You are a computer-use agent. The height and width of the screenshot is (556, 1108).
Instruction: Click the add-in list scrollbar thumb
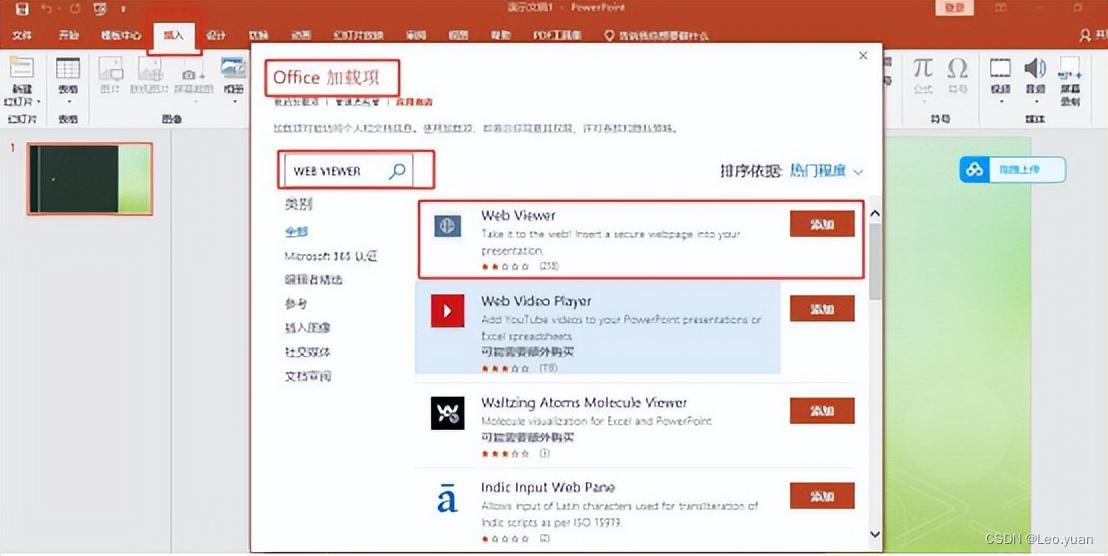(875, 261)
